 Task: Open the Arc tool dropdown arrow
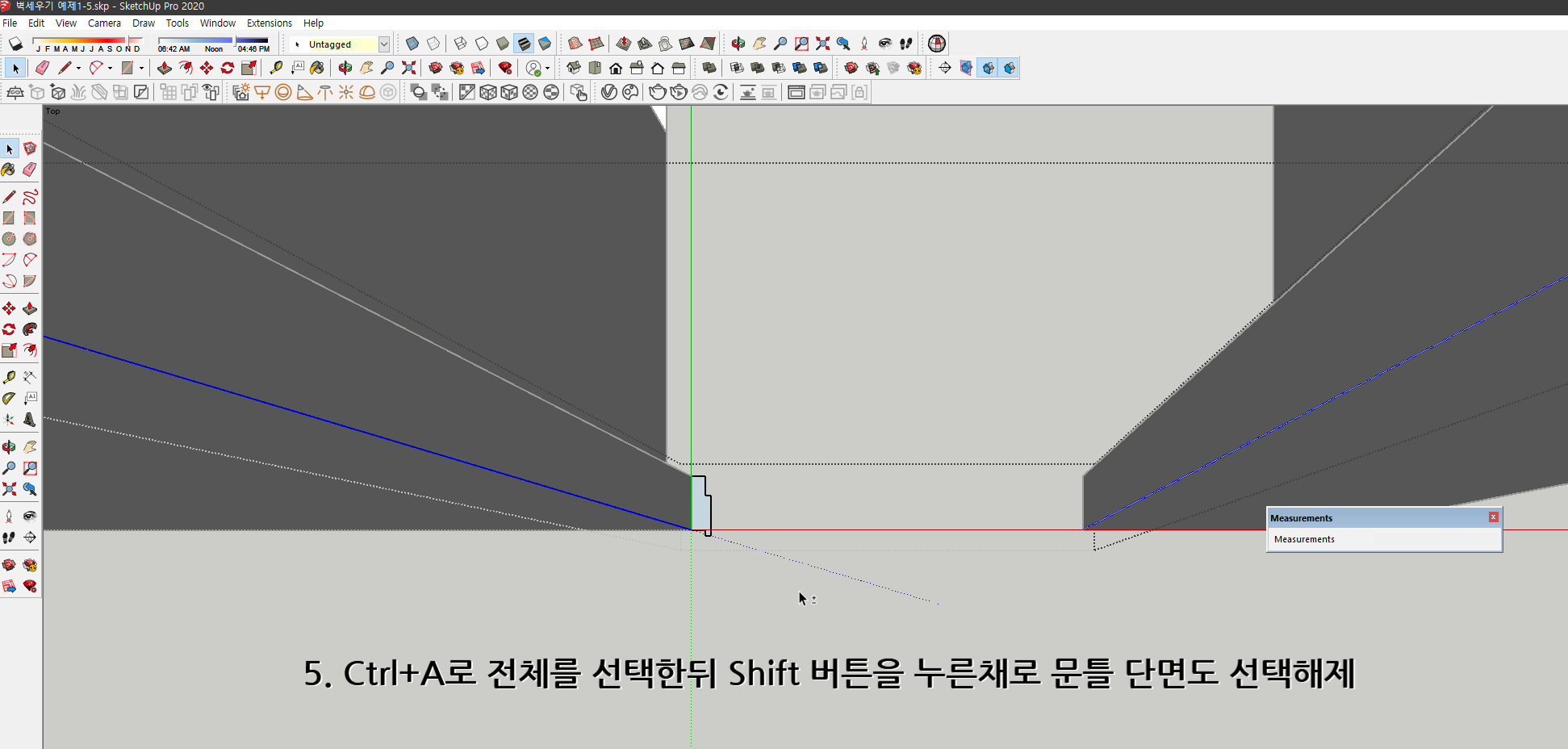(110, 68)
